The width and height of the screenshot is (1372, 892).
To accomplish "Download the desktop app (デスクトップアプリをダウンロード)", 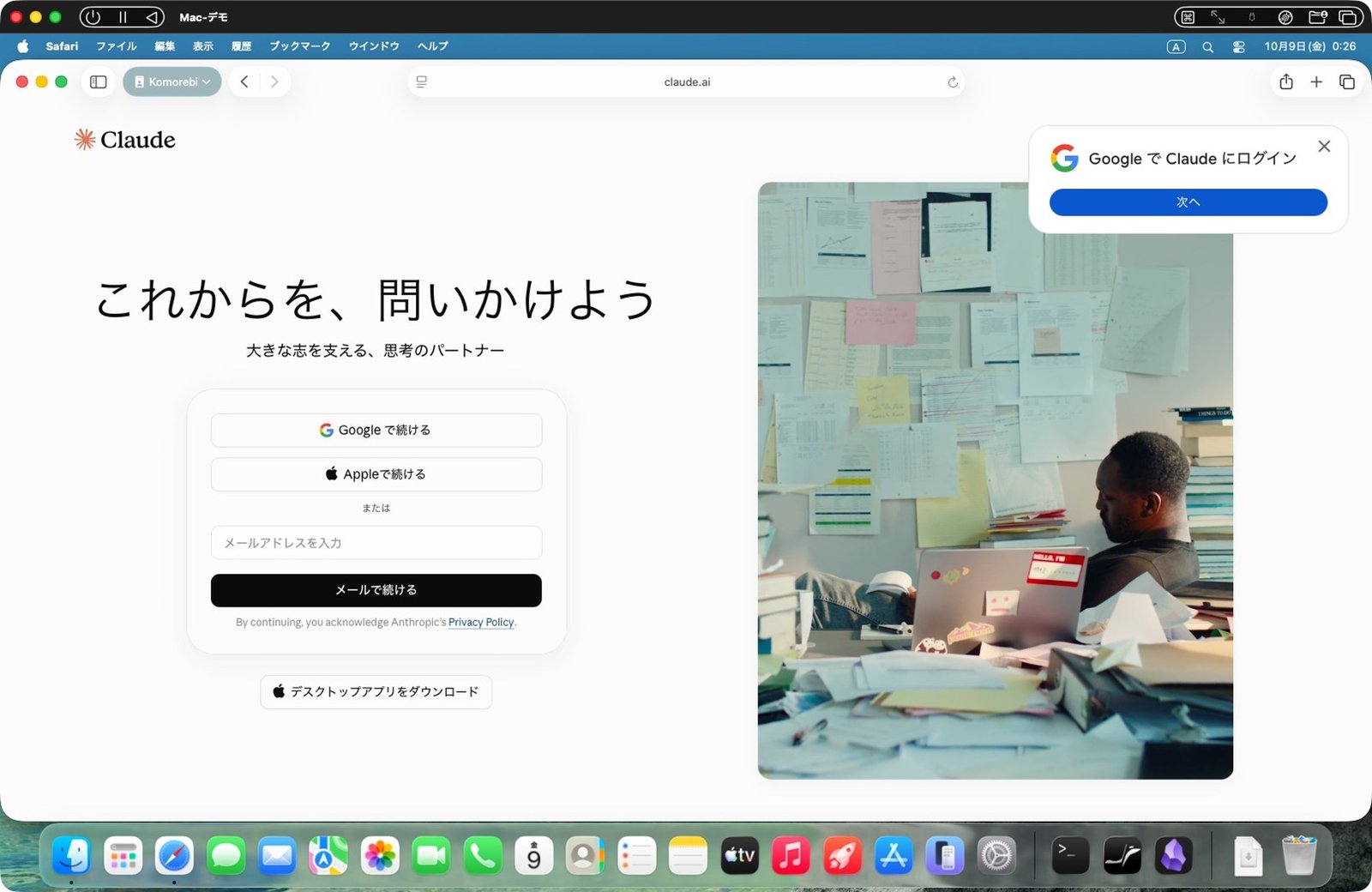I will (376, 692).
